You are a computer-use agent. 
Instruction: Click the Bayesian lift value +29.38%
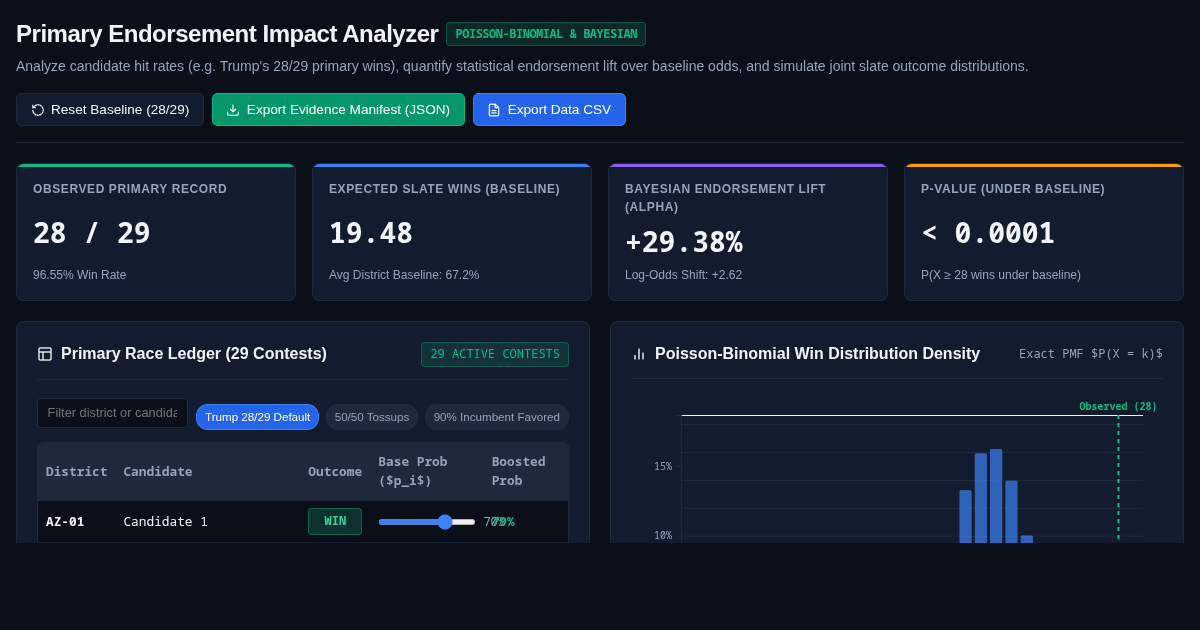point(684,242)
